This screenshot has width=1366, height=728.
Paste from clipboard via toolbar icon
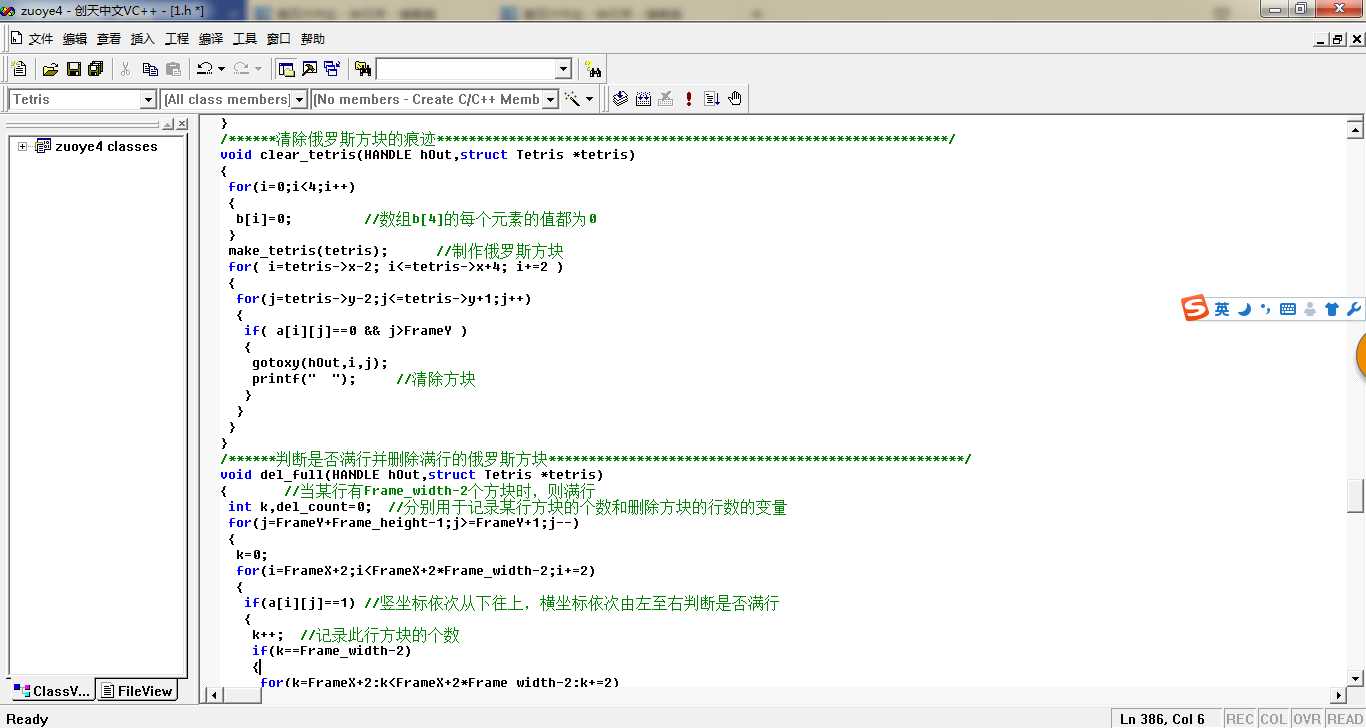173,69
